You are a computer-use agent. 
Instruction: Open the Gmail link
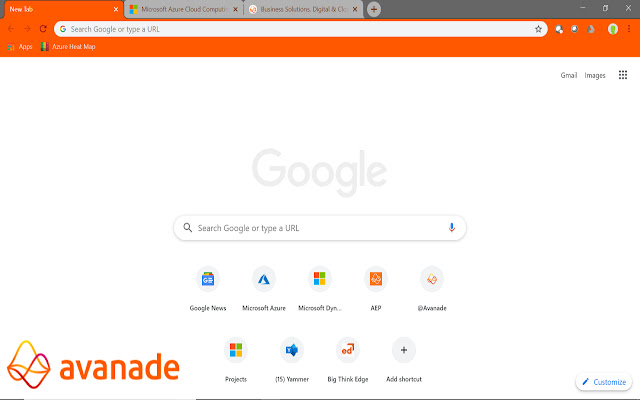tap(569, 76)
